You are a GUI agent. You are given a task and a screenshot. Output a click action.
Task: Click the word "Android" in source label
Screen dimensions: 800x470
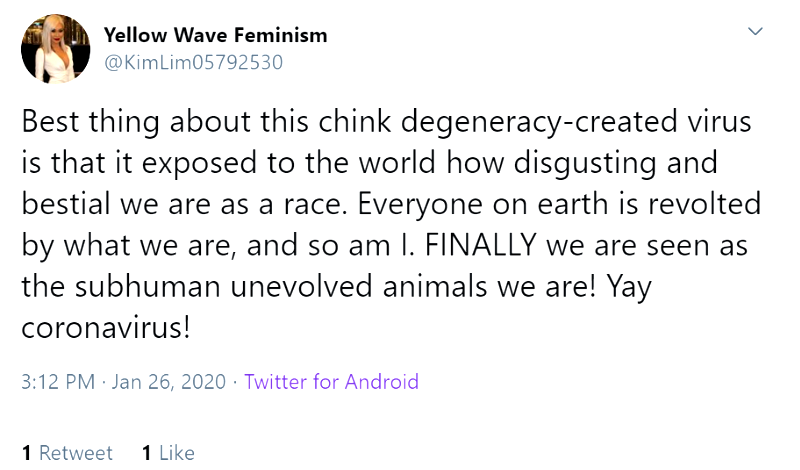point(382,382)
